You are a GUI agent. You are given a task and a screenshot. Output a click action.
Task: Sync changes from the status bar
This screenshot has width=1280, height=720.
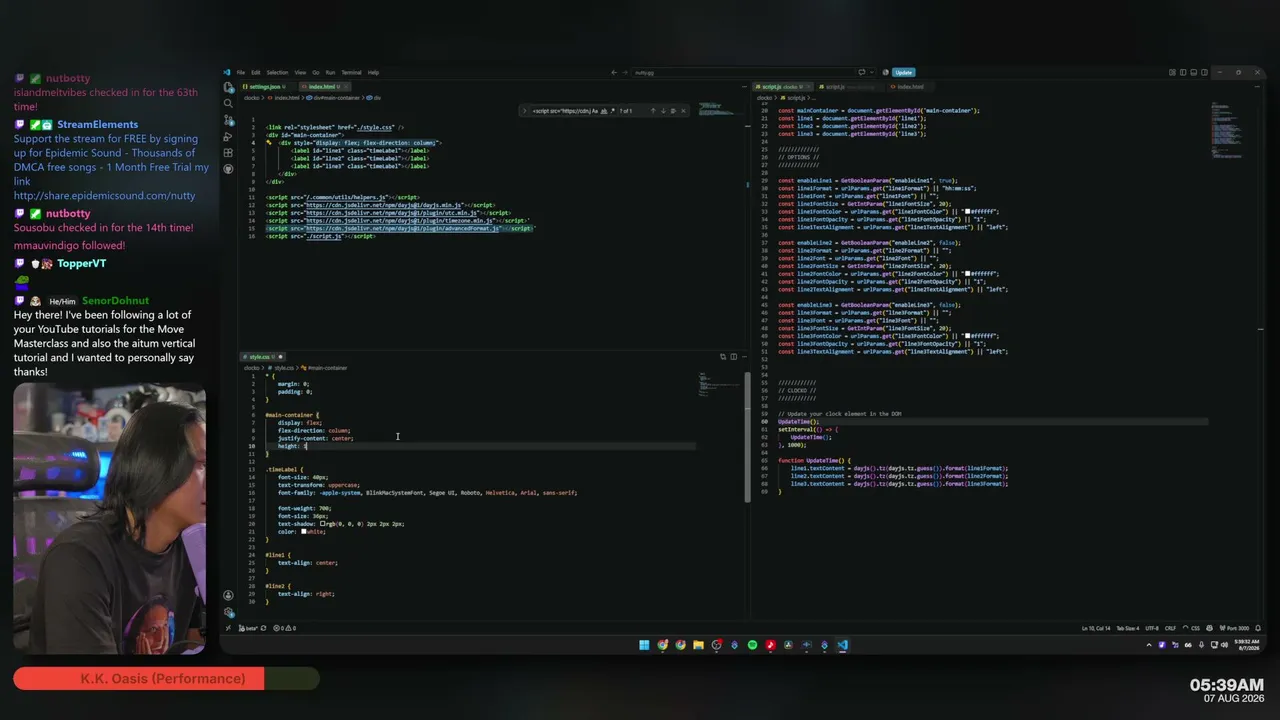tap(263, 628)
